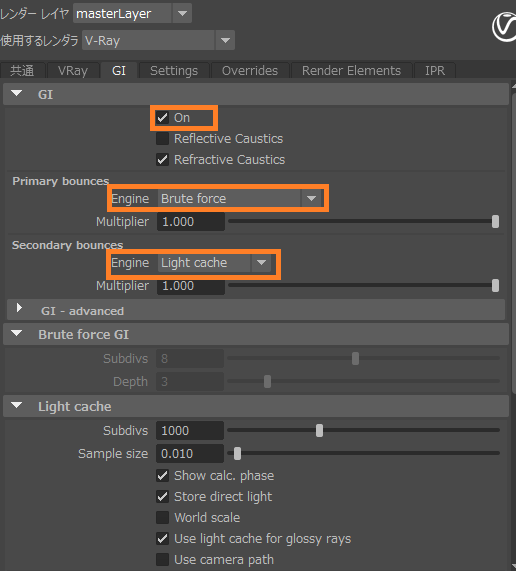516x571 pixels.
Task: Click the 使用するレンダラ label
Action: click(39, 40)
